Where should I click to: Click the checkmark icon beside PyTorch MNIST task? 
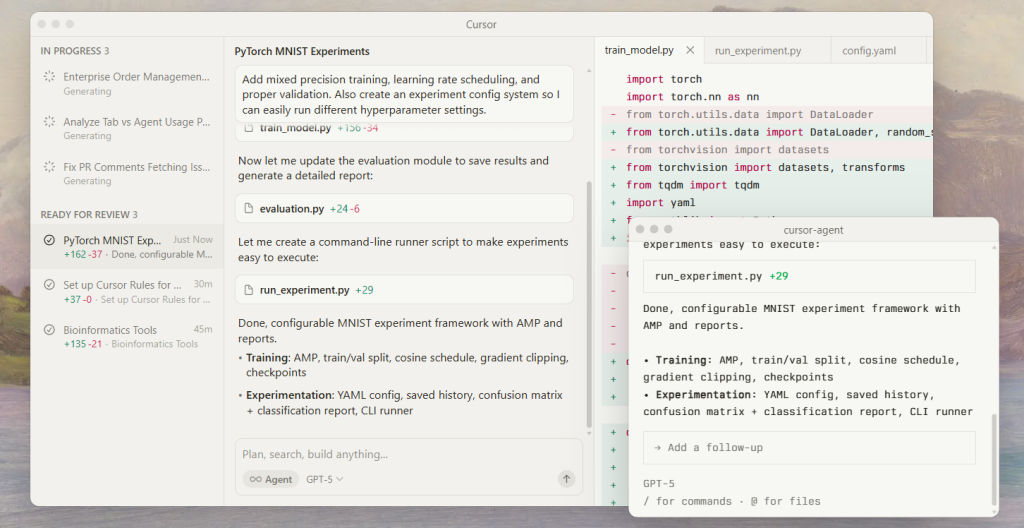pos(49,240)
